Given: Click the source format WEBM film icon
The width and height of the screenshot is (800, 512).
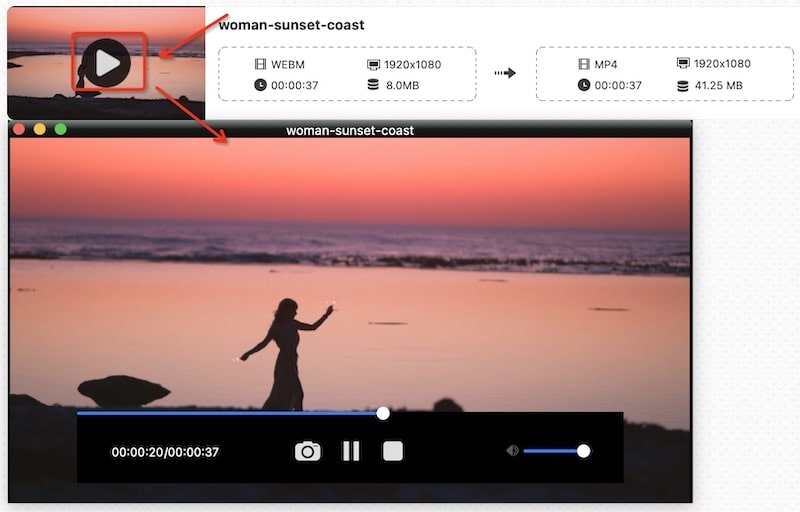Looking at the screenshot, I should coord(260,64).
